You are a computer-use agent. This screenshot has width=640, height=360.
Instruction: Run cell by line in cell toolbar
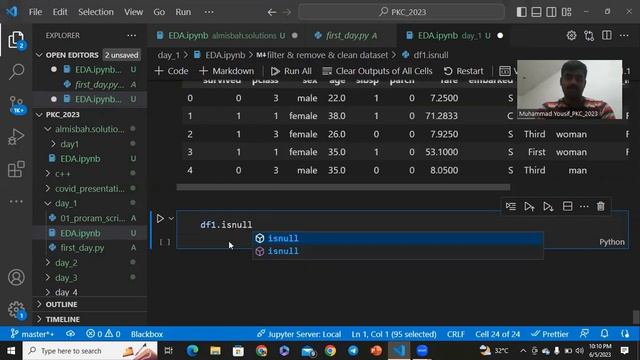[511, 207]
